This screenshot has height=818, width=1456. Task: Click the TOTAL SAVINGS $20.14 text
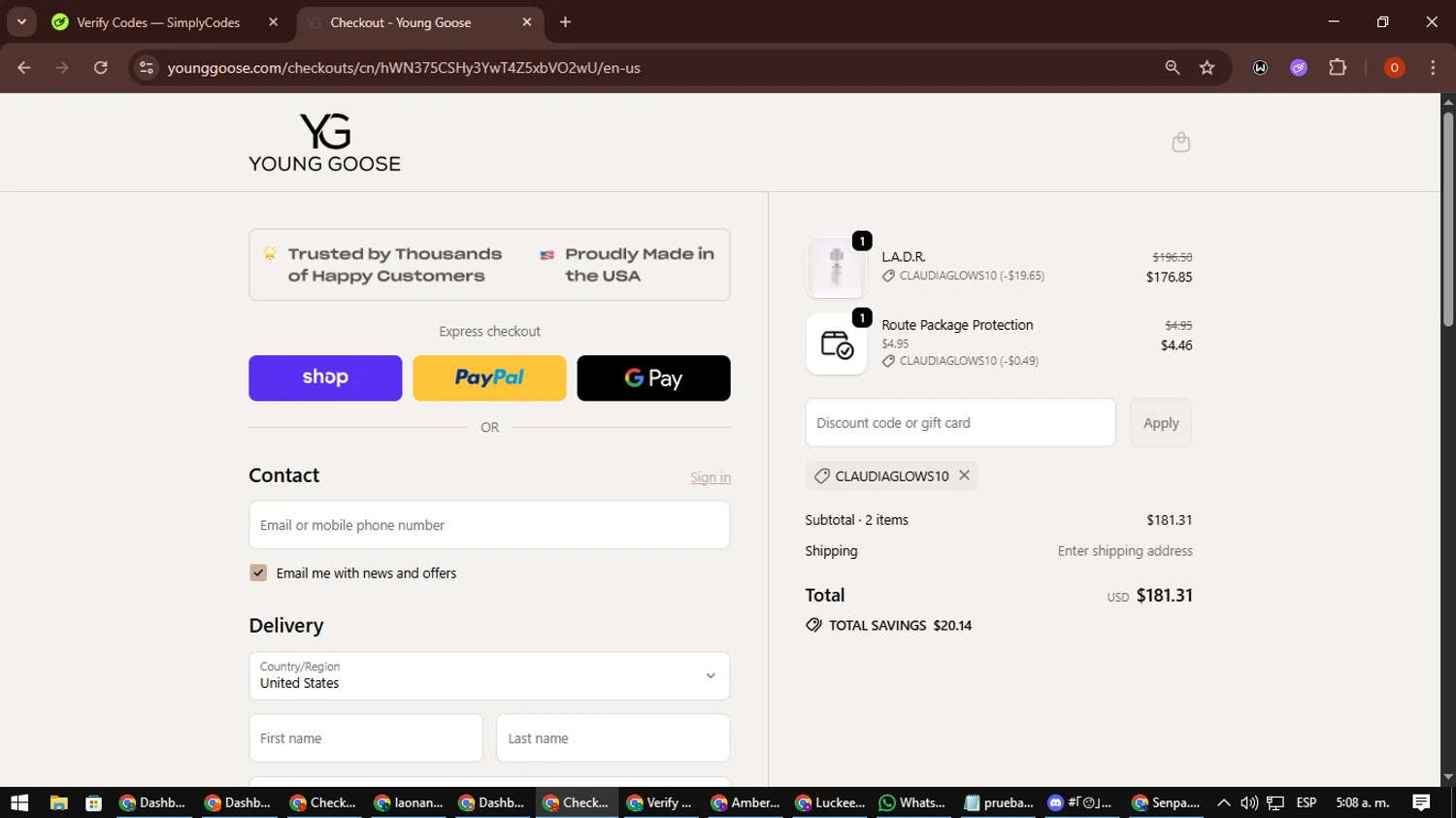click(900, 626)
